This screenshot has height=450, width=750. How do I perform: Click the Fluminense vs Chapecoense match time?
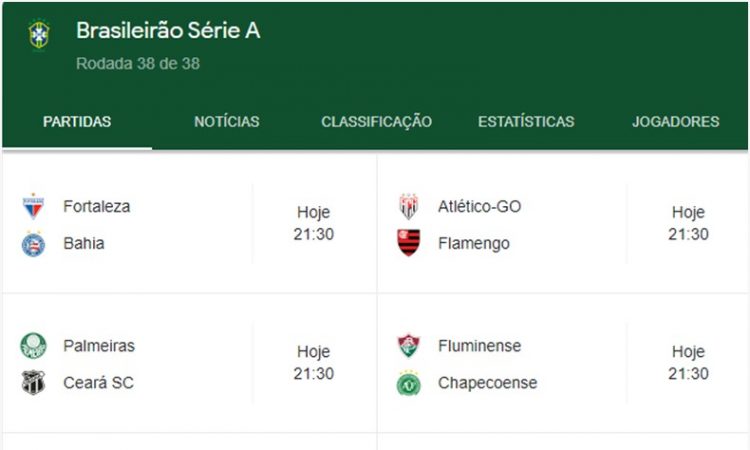(x=688, y=363)
